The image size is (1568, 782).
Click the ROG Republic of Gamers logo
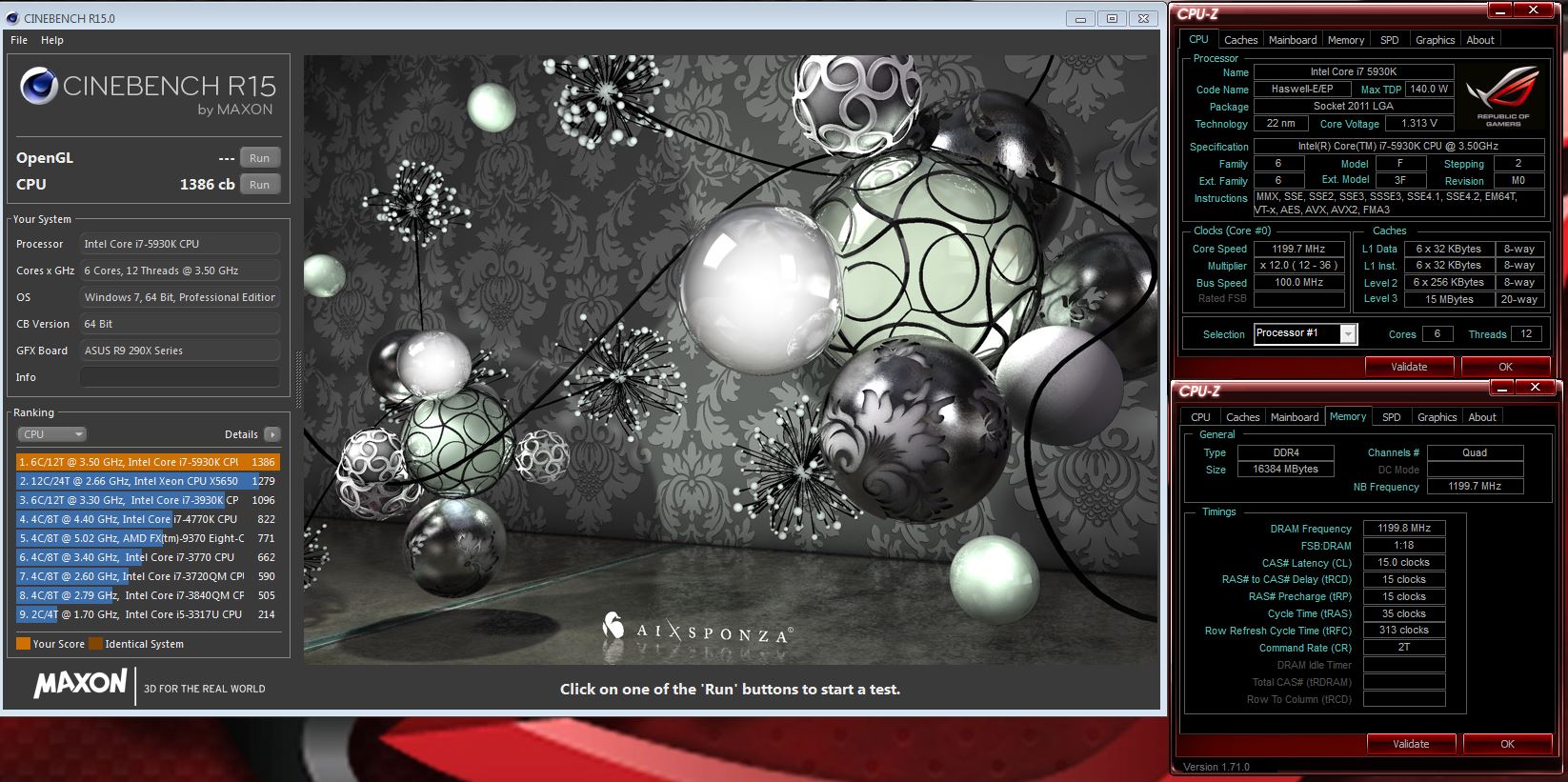1503,95
